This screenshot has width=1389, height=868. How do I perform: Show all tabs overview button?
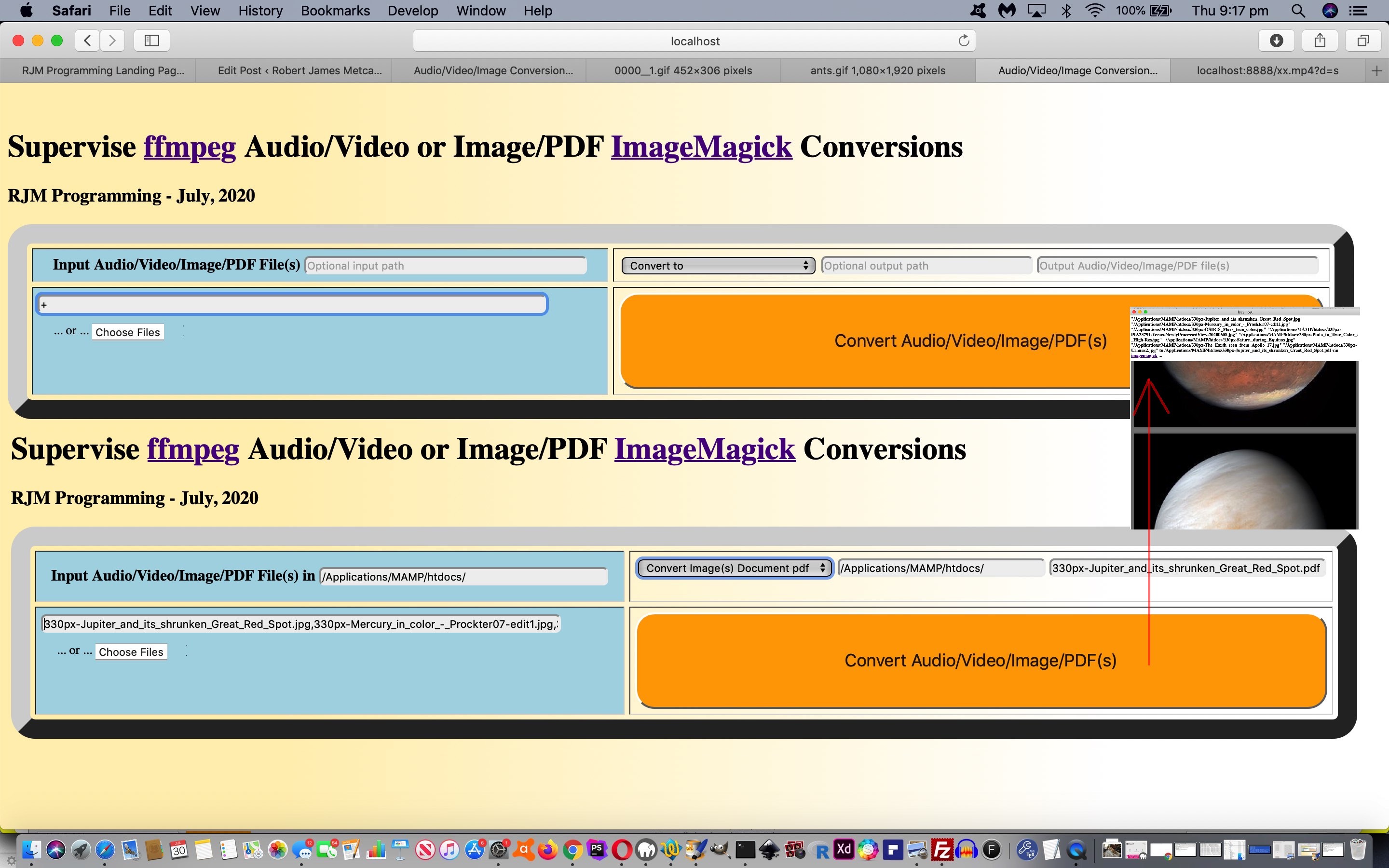(x=1363, y=40)
